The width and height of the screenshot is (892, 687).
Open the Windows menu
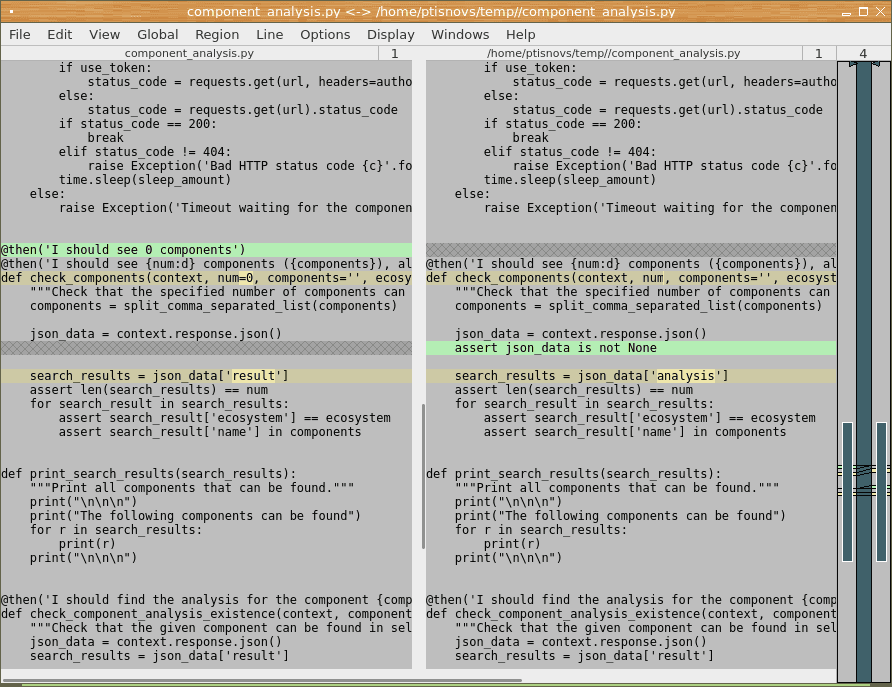(460, 35)
